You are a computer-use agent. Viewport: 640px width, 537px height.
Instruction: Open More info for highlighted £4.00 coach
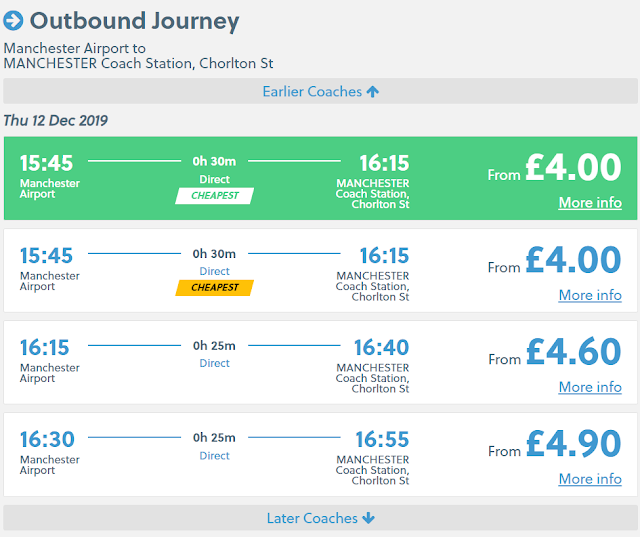(x=590, y=202)
